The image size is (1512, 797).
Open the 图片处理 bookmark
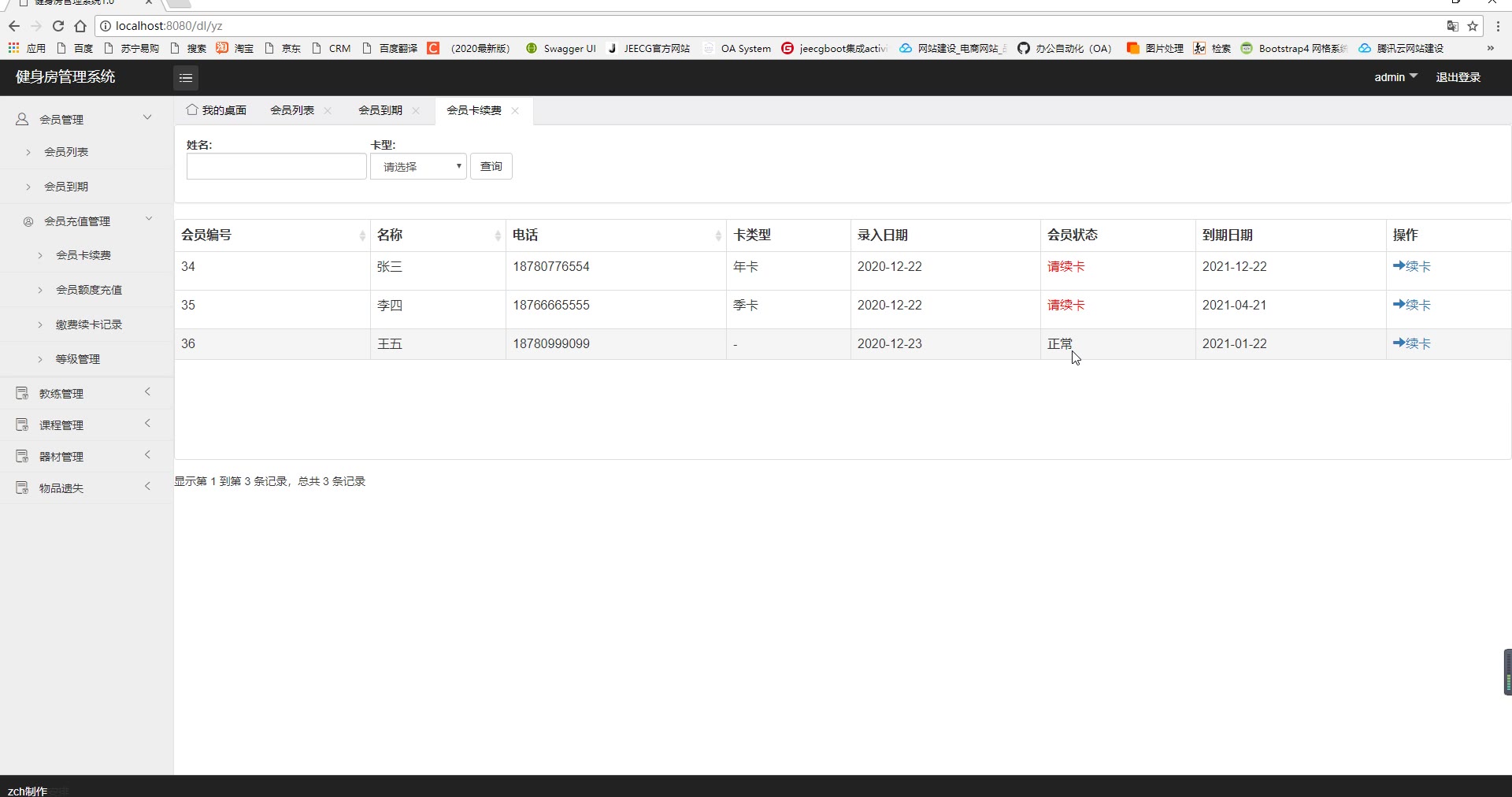tap(1155, 48)
